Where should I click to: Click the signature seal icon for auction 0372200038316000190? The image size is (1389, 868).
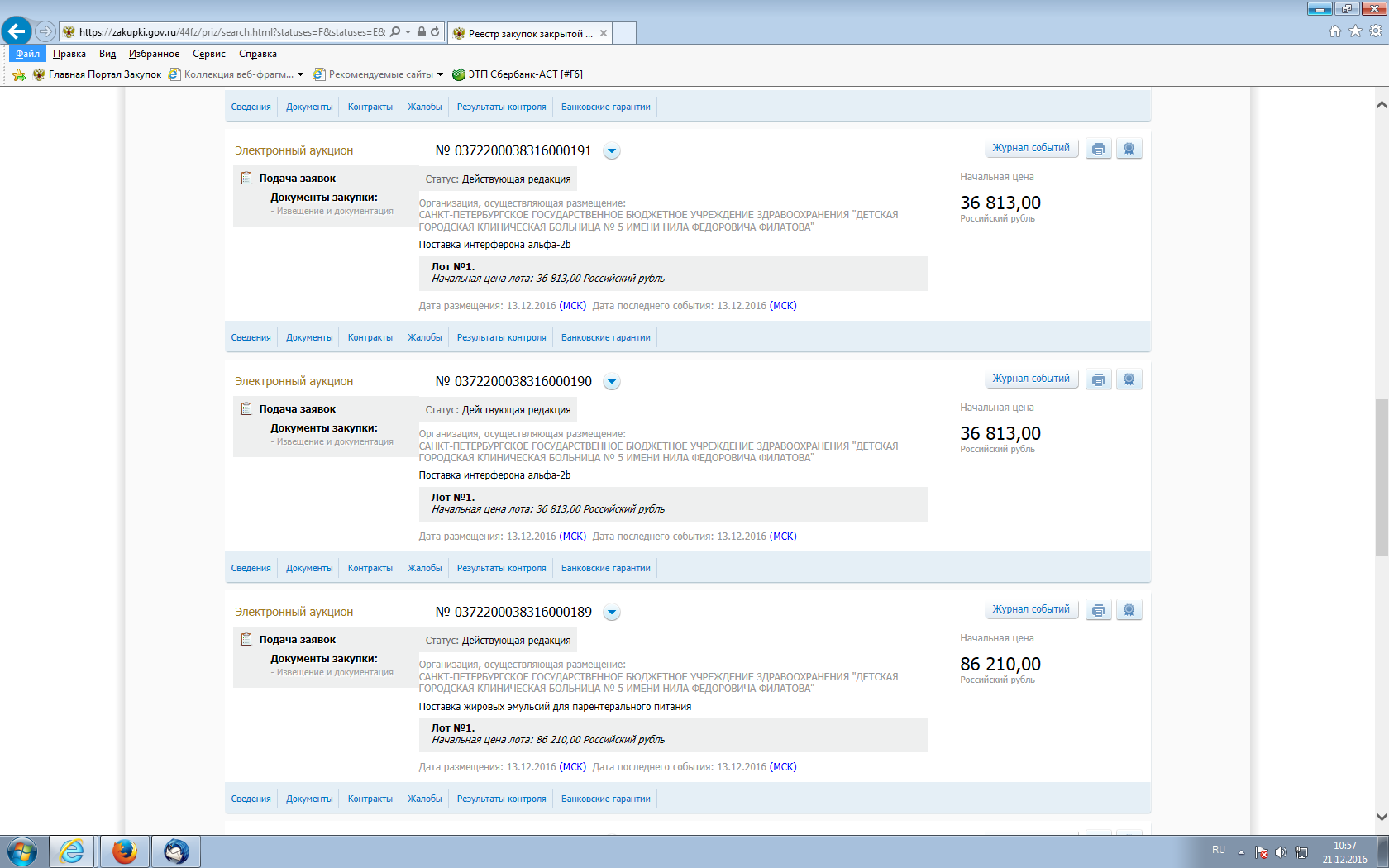click(x=1129, y=379)
